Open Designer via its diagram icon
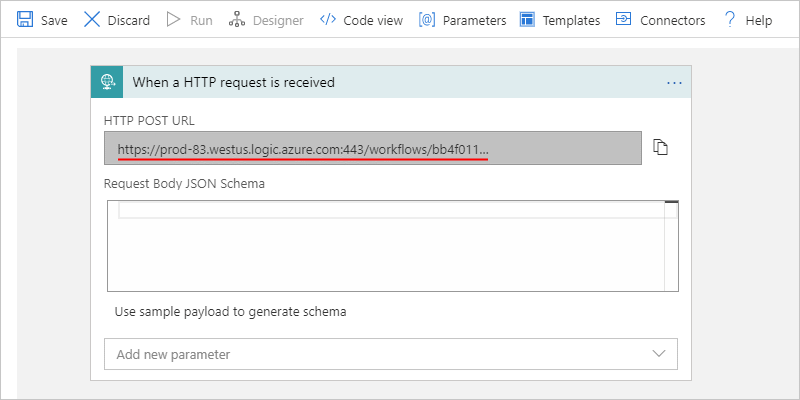The height and width of the screenshot is (400, 800). pyautogui.click(x=237, y=20)
